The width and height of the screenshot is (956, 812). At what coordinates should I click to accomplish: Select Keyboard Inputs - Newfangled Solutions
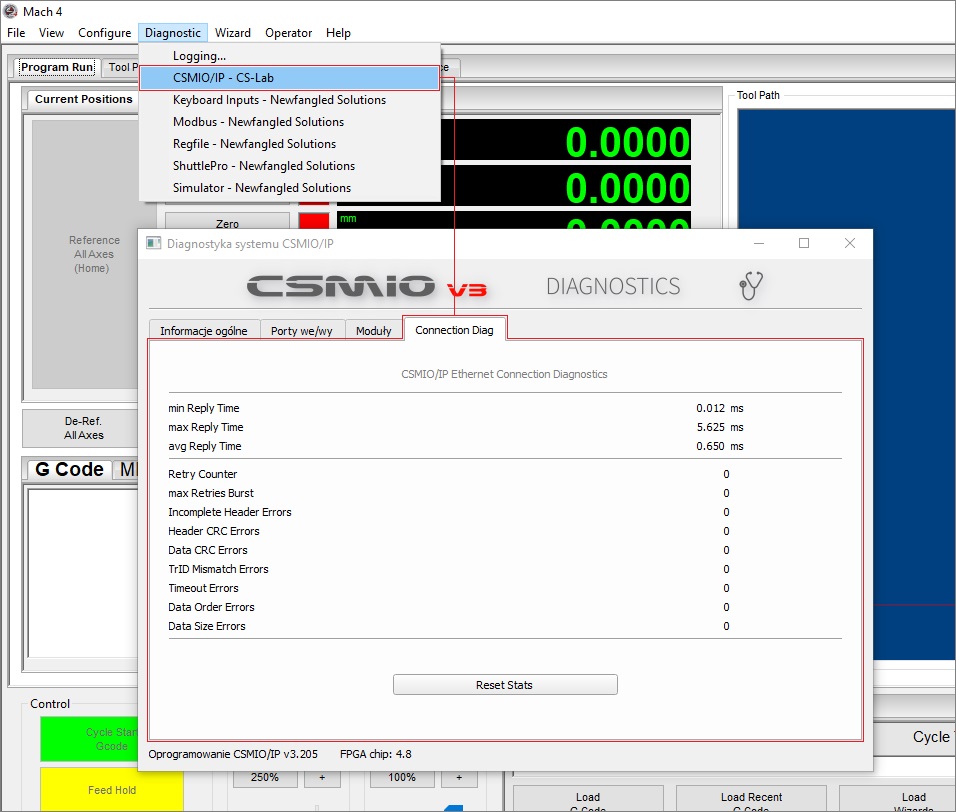click(290, 100)
